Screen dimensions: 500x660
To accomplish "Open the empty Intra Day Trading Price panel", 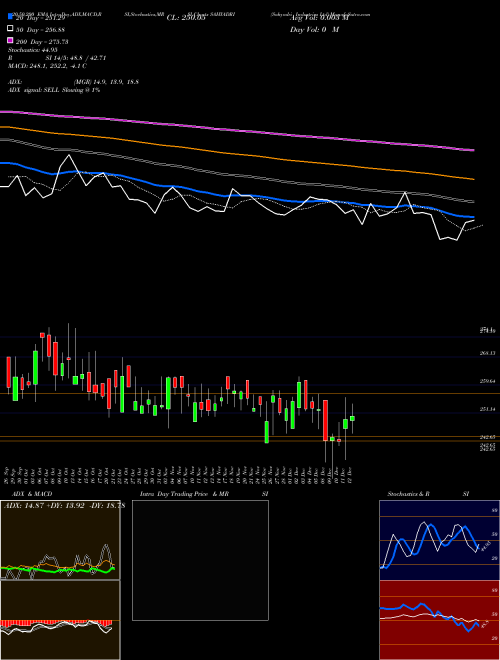I will click(x=200, y=560).
